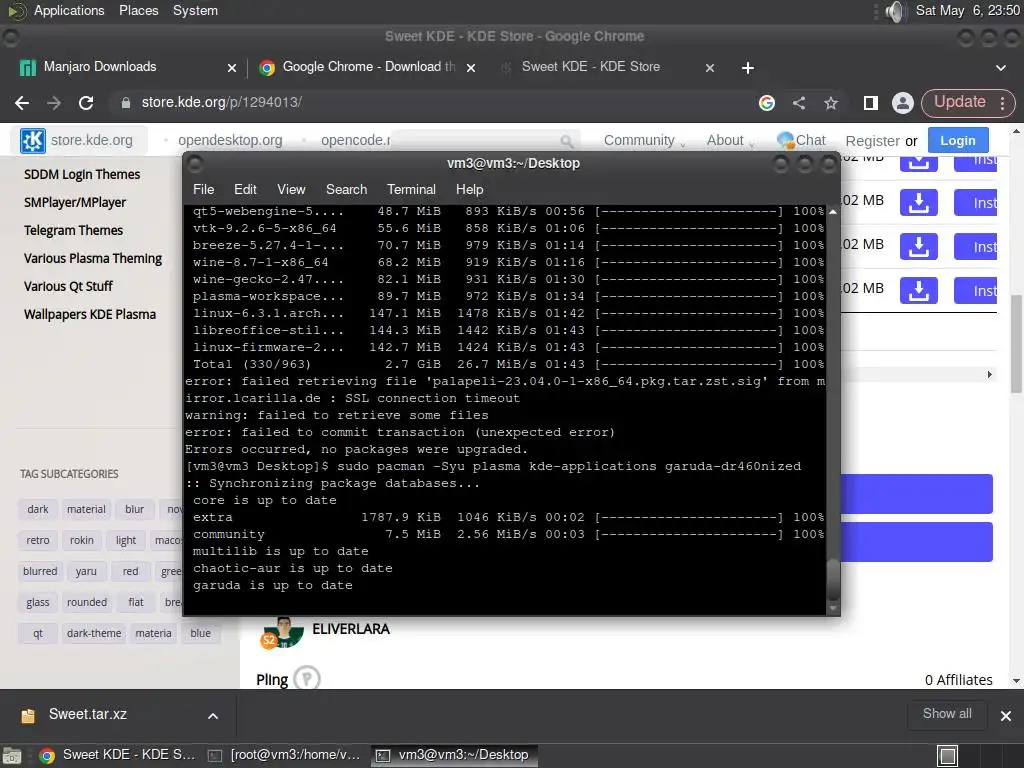Click the download icon on the second file row
The image size is (1024, 768).
coord(919,202)
